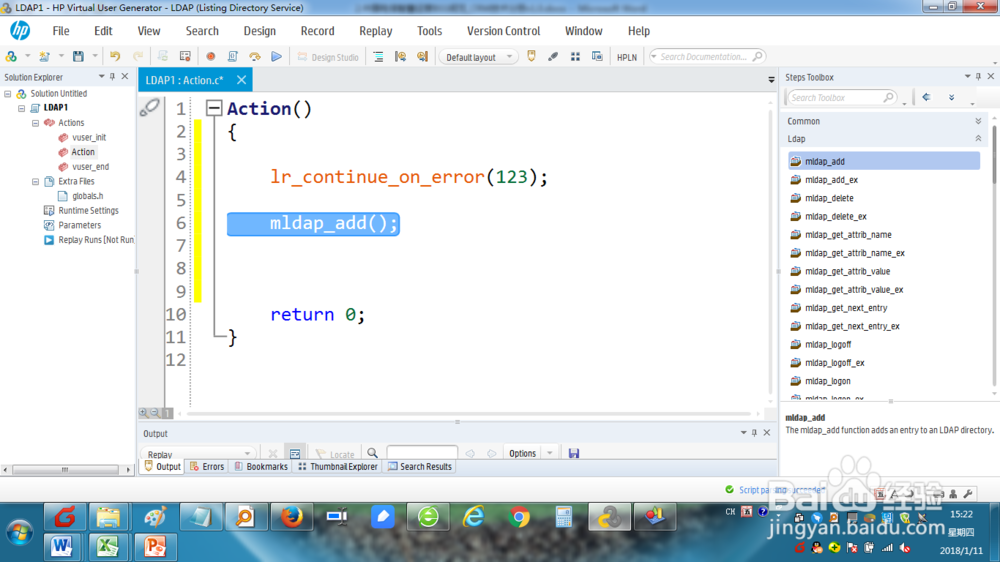Click the Output pane save disk icon
The width and height of the screenshot is (1000, 562).
574,454
